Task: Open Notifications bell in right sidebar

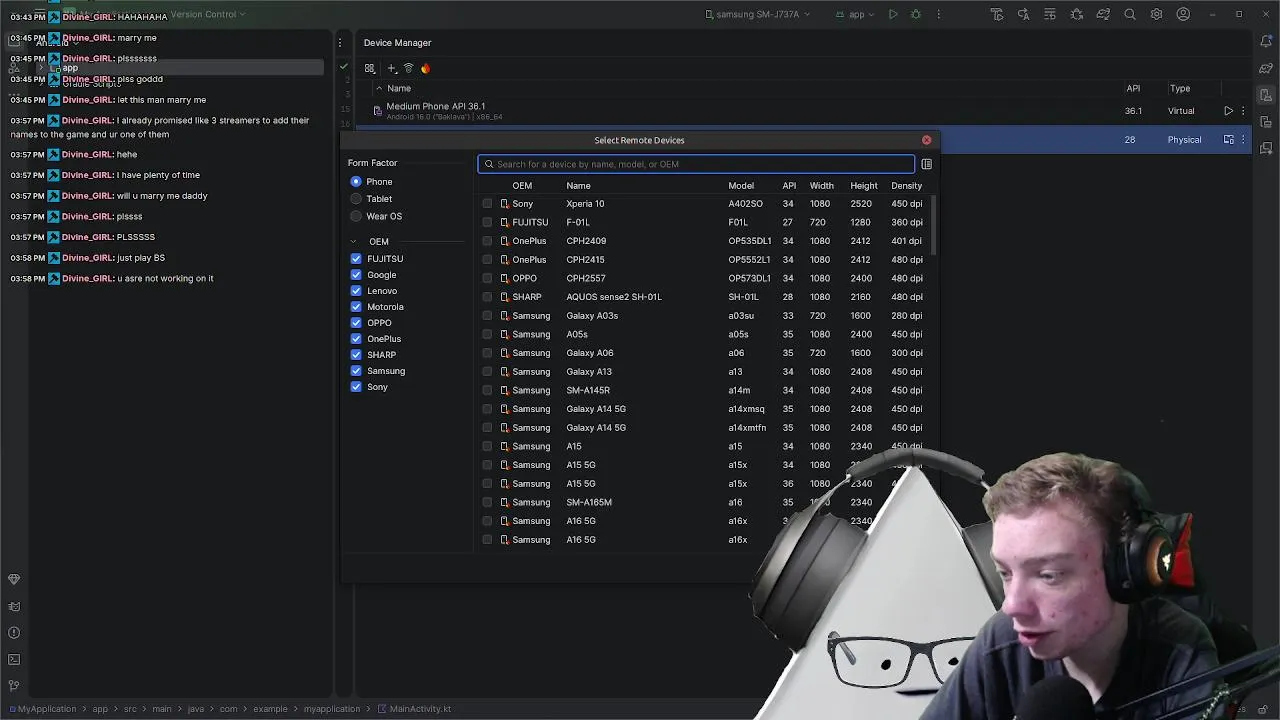Action: [1266, 42]
